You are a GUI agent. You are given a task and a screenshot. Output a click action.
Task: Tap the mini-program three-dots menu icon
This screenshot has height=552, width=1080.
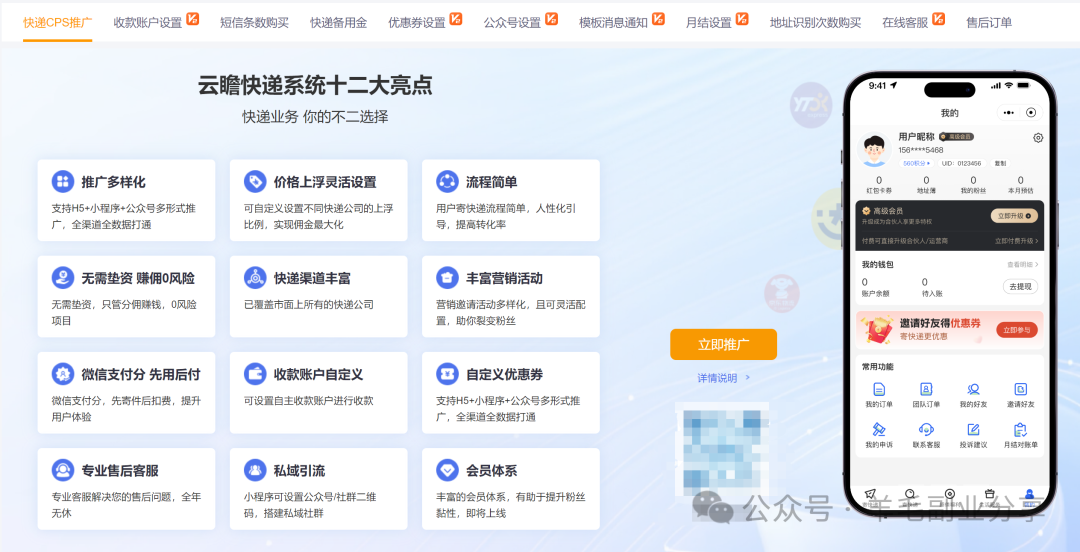[1009, 112]
